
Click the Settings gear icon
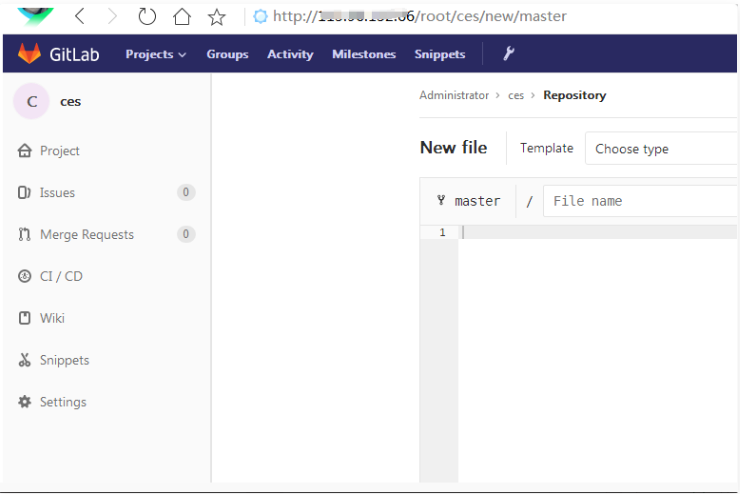pyautogui.click(x=25, y=402)
